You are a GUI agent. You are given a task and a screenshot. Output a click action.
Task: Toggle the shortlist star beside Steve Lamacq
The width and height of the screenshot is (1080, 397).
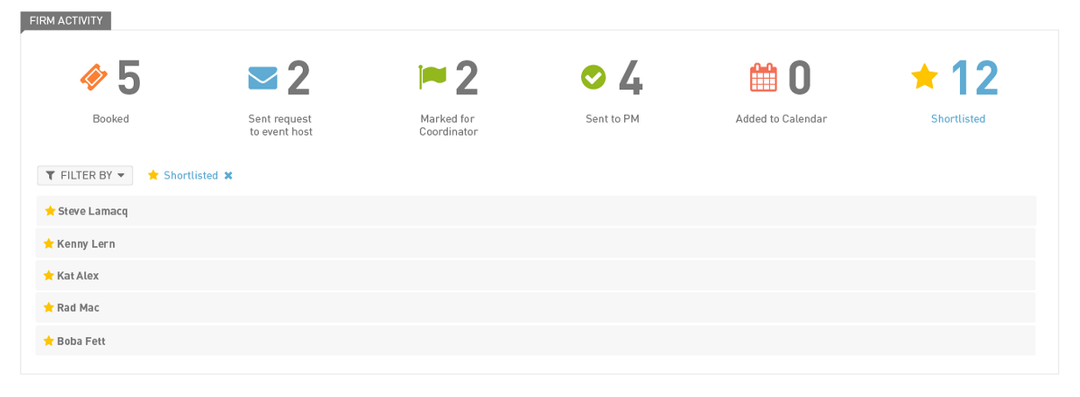(x=50, y=211)
